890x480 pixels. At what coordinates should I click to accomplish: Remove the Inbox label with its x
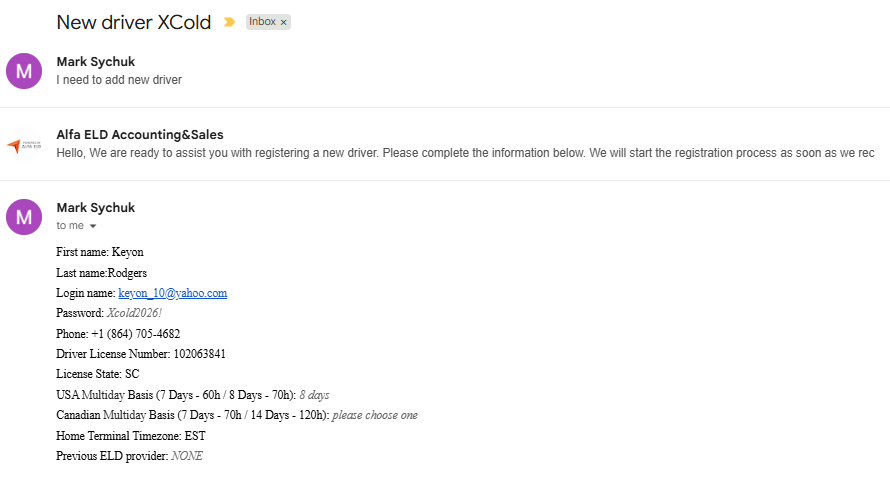tap(283, 22)
